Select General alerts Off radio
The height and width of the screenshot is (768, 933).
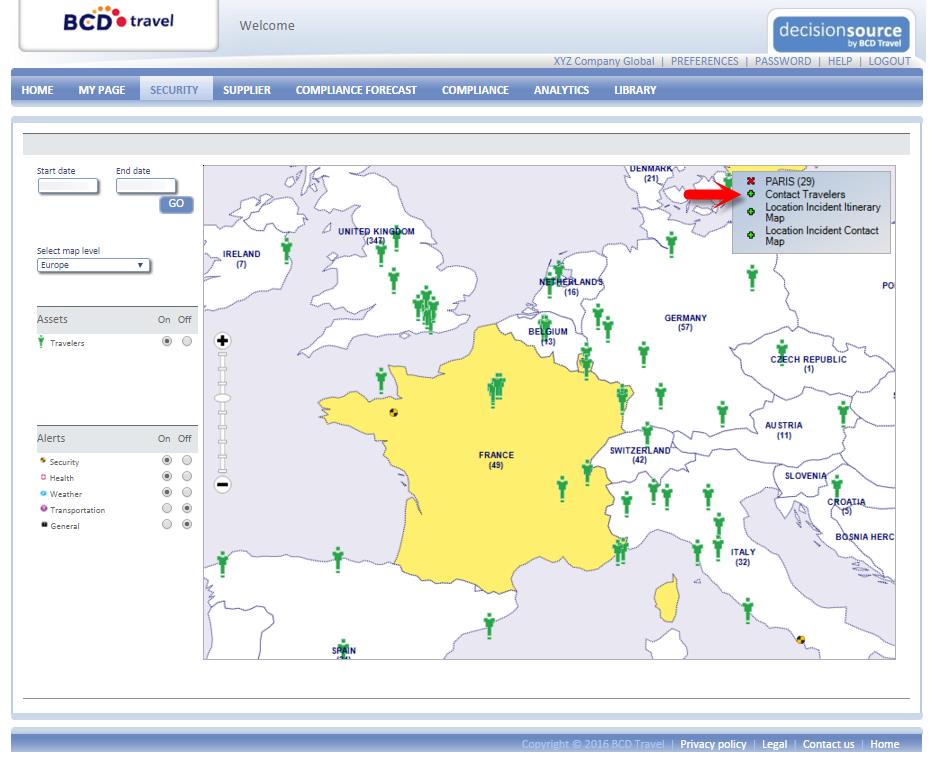point(187,524)
